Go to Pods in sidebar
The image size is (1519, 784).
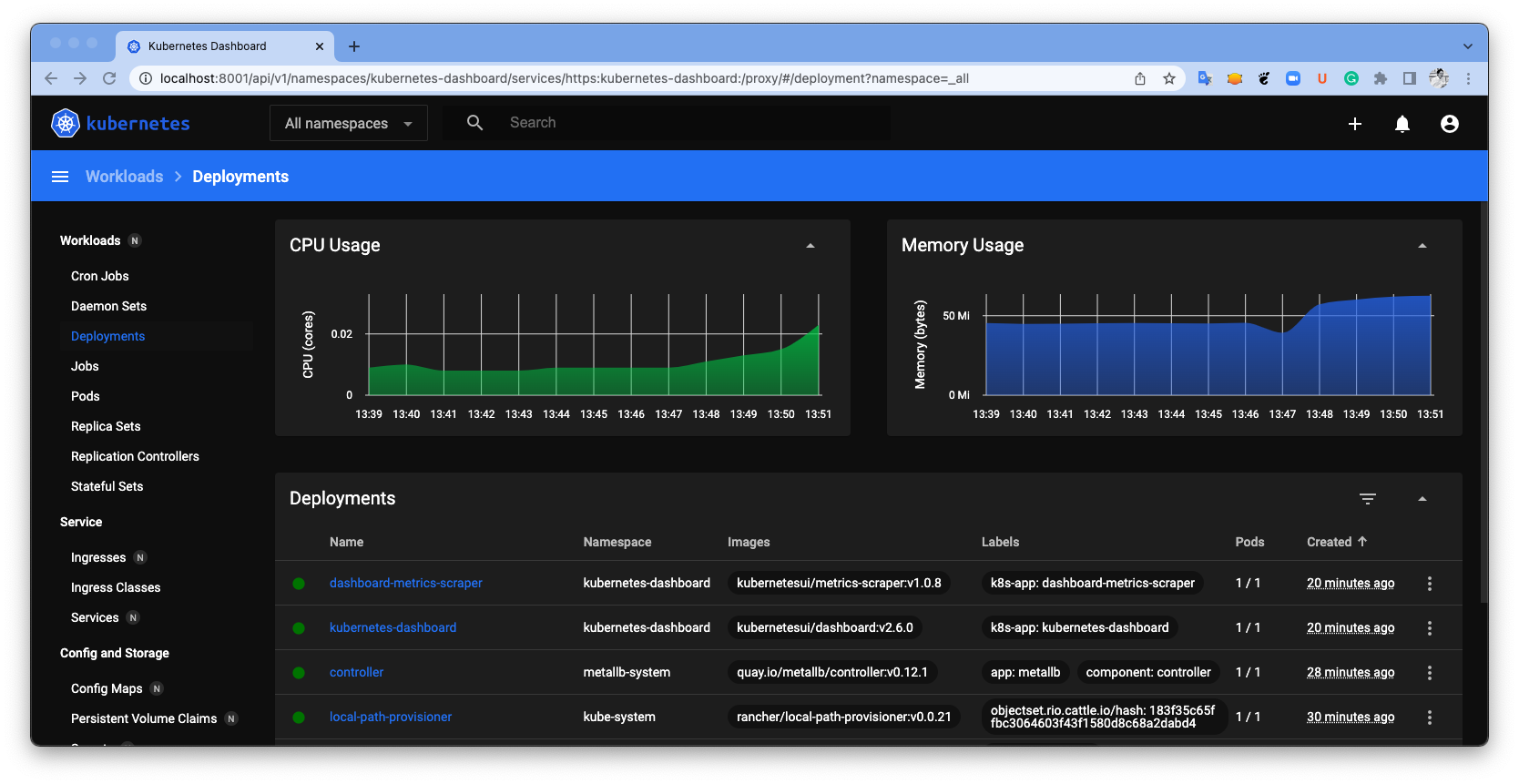(86, 396)
